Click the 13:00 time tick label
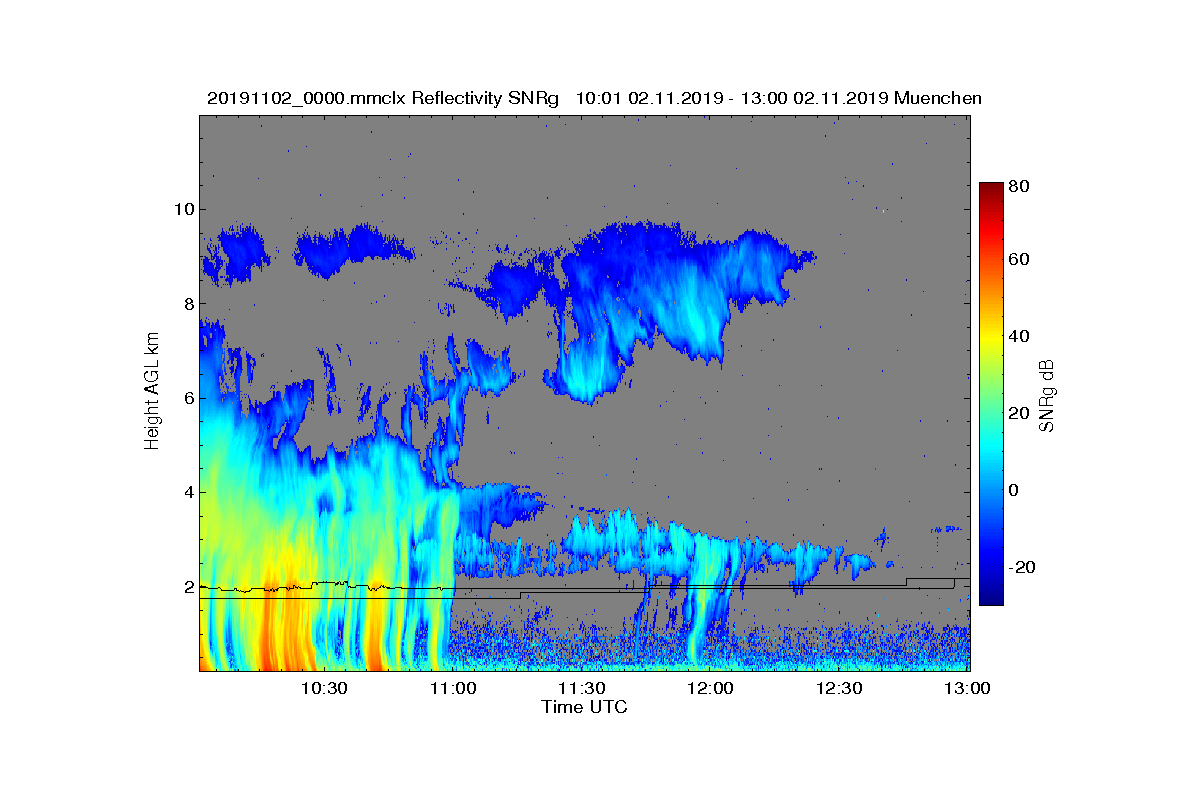 (x=968, y=688)
